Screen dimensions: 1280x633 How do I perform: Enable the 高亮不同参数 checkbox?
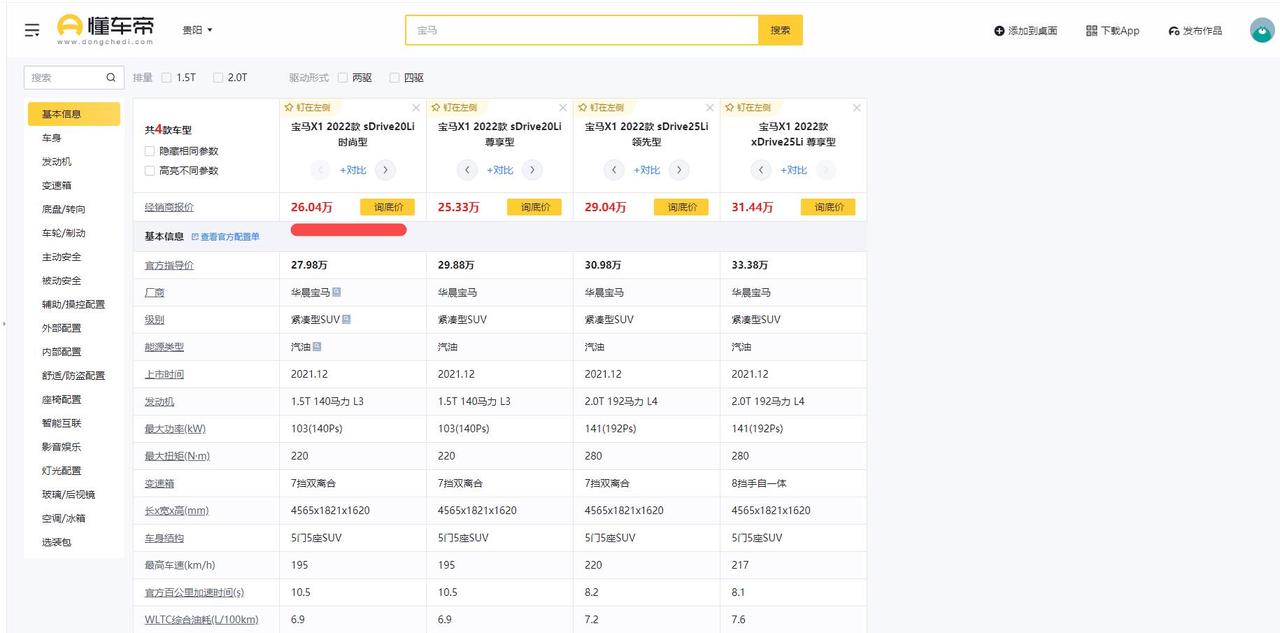150,171
